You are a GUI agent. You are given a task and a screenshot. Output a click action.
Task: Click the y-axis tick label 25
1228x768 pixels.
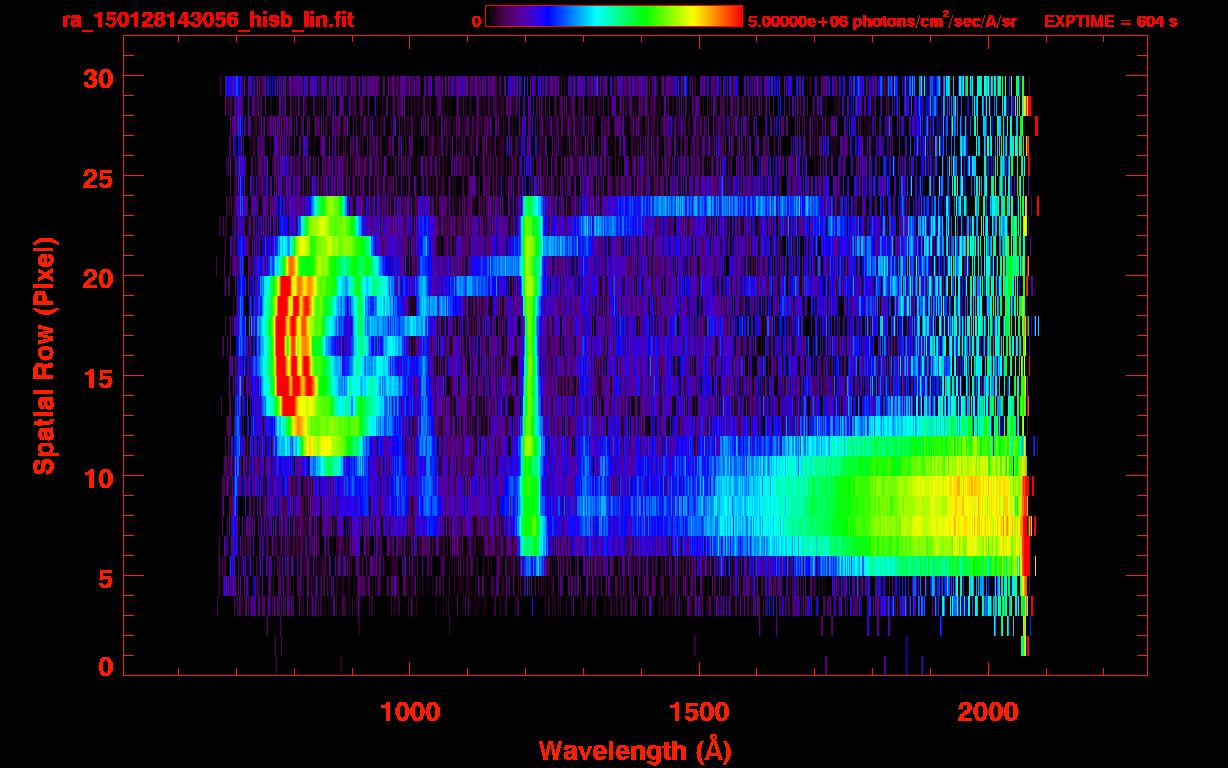97,177
